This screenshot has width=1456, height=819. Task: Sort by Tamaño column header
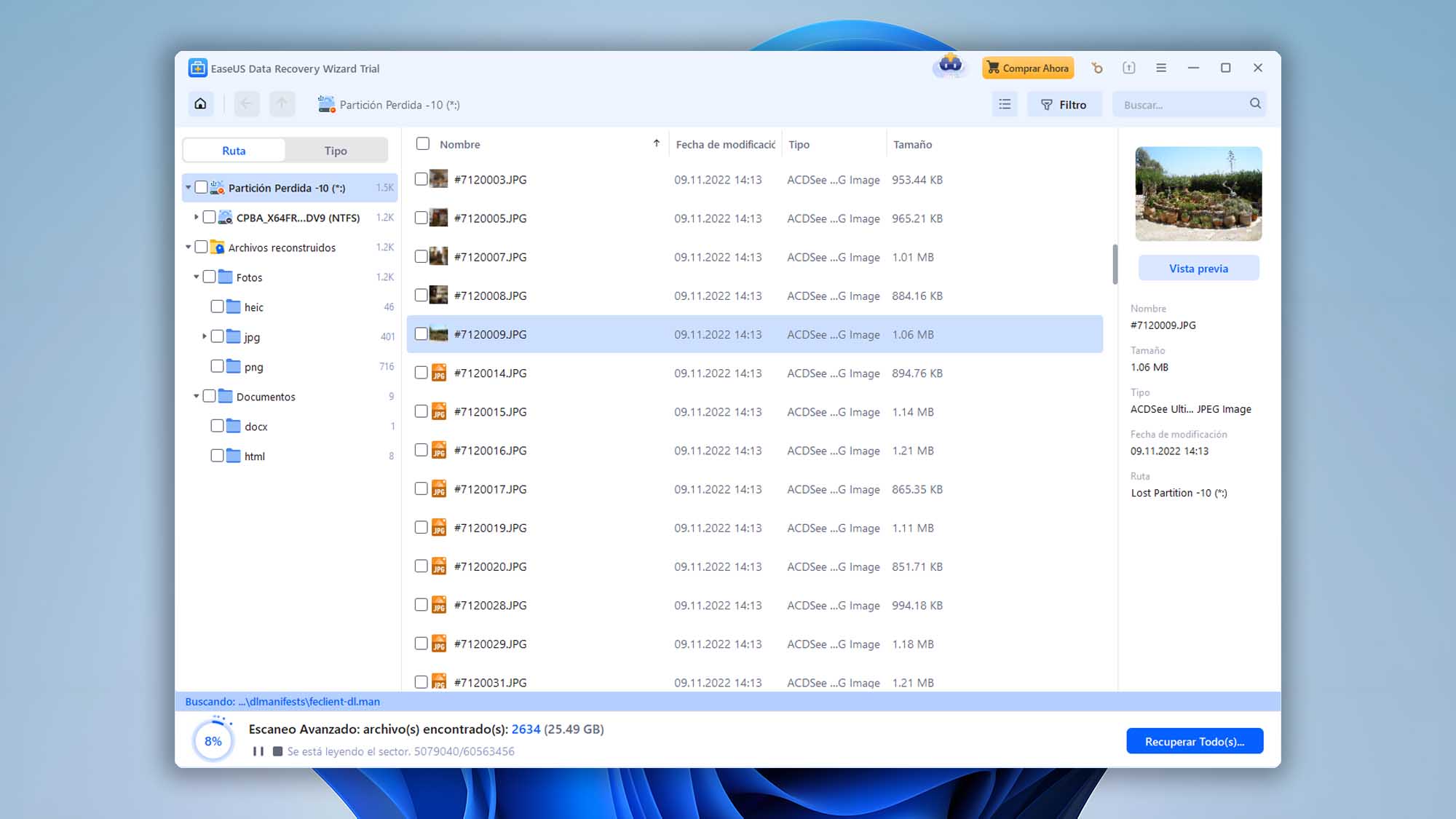point(912,144)
